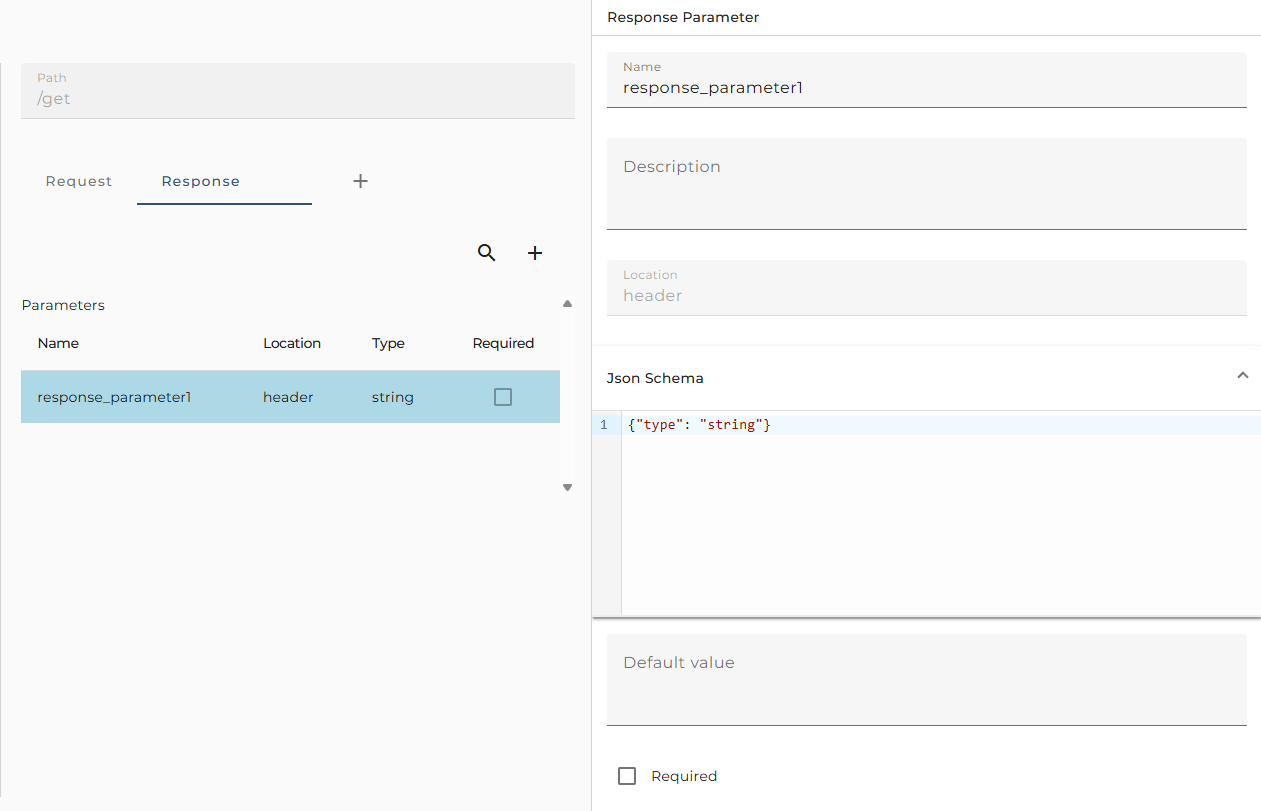1261x811 pixels.
Task: Open the parameter search magnifier icon
Action: point(486,253)
